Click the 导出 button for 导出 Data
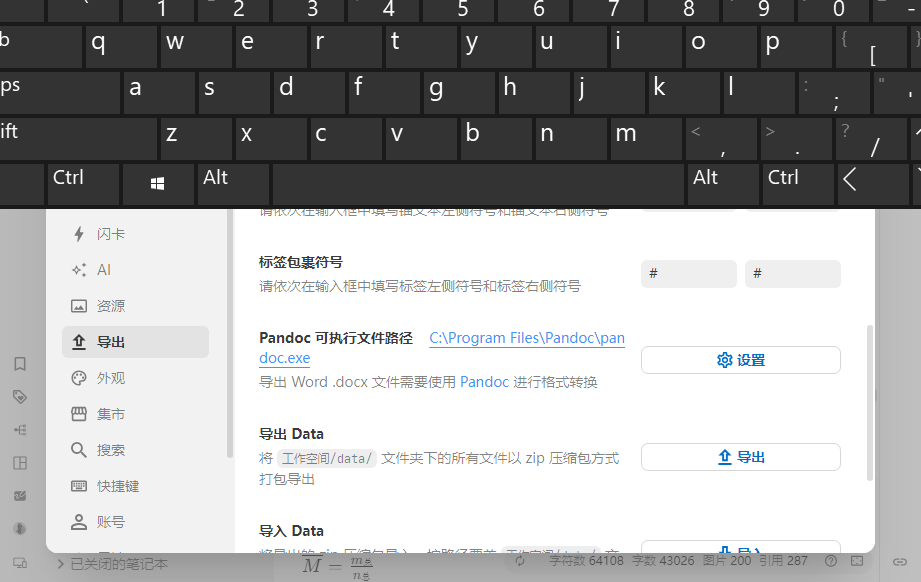Screen dimensions: 921x582 coord(741,457)
